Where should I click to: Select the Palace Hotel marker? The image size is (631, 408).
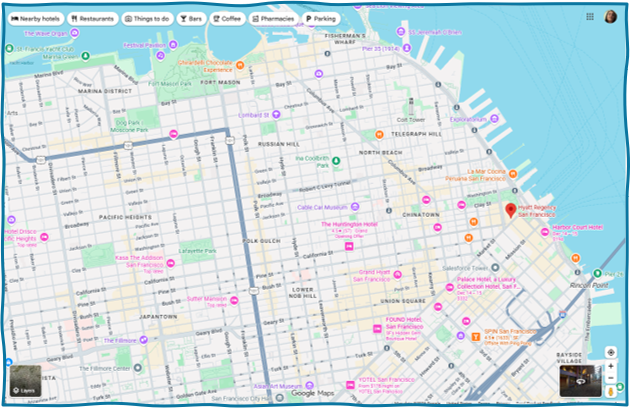point(450,287)
